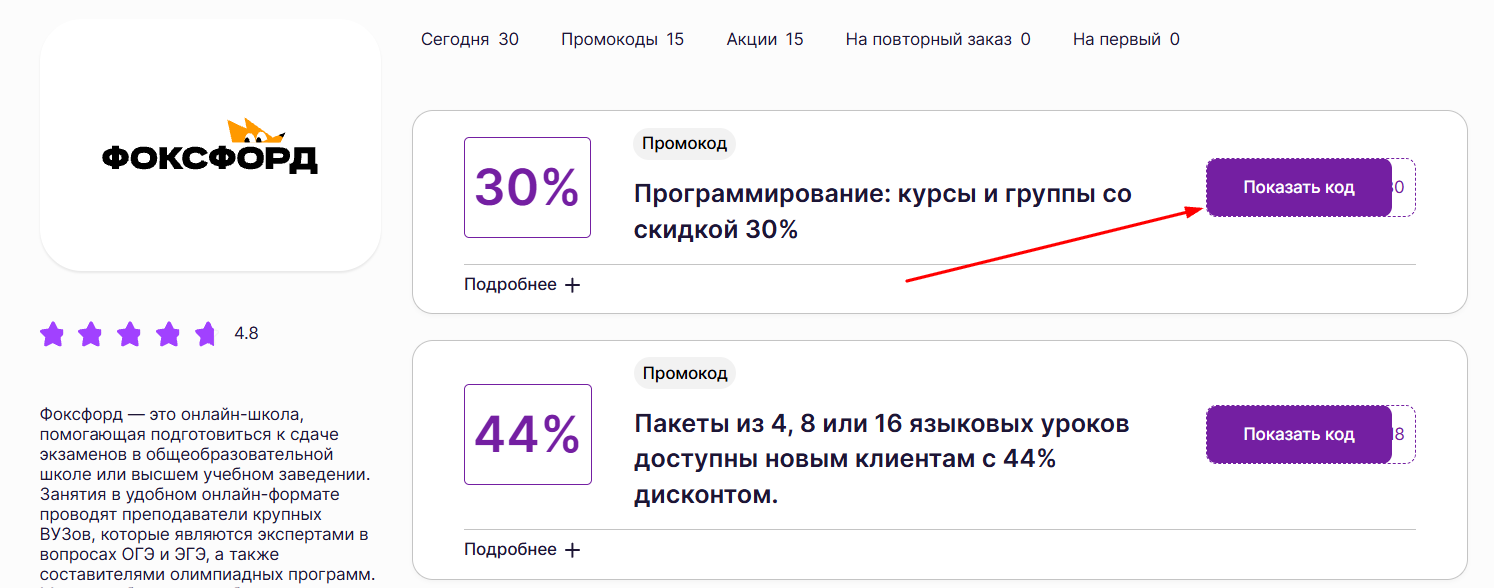
Task: Click the Промокод label on the first offer
Action: [x=684, y=143]
